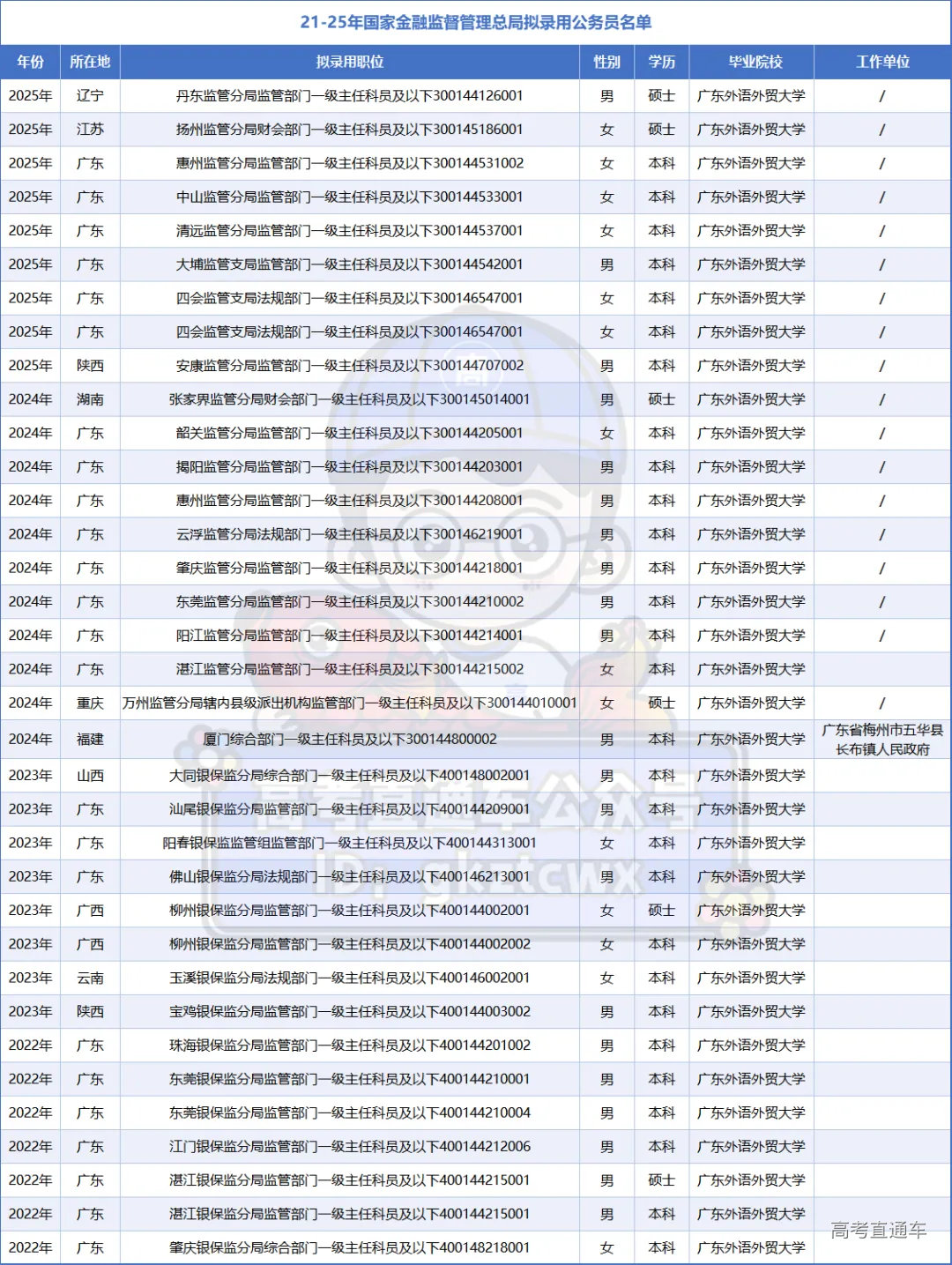Click the 宝鸡银保监分局 position cell
Screen dimensions: 952x1265
(x=349, y=1011)
